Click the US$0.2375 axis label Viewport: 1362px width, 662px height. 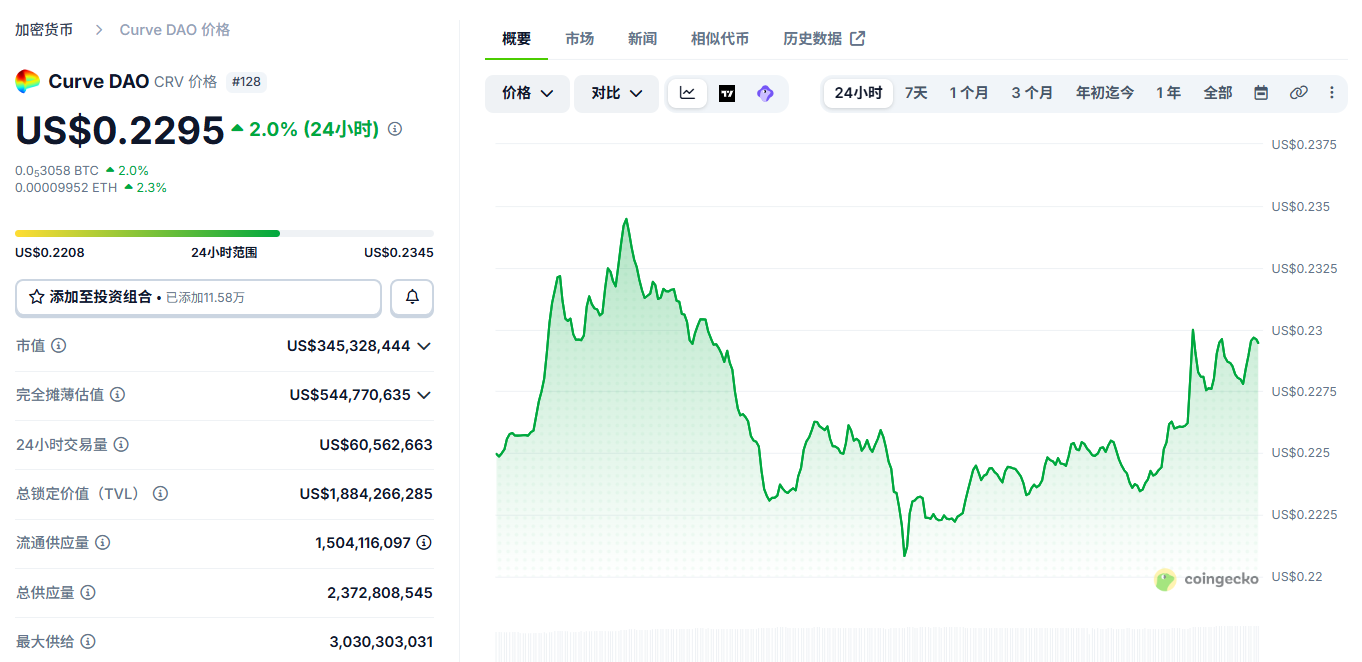tap(1304, 144)
